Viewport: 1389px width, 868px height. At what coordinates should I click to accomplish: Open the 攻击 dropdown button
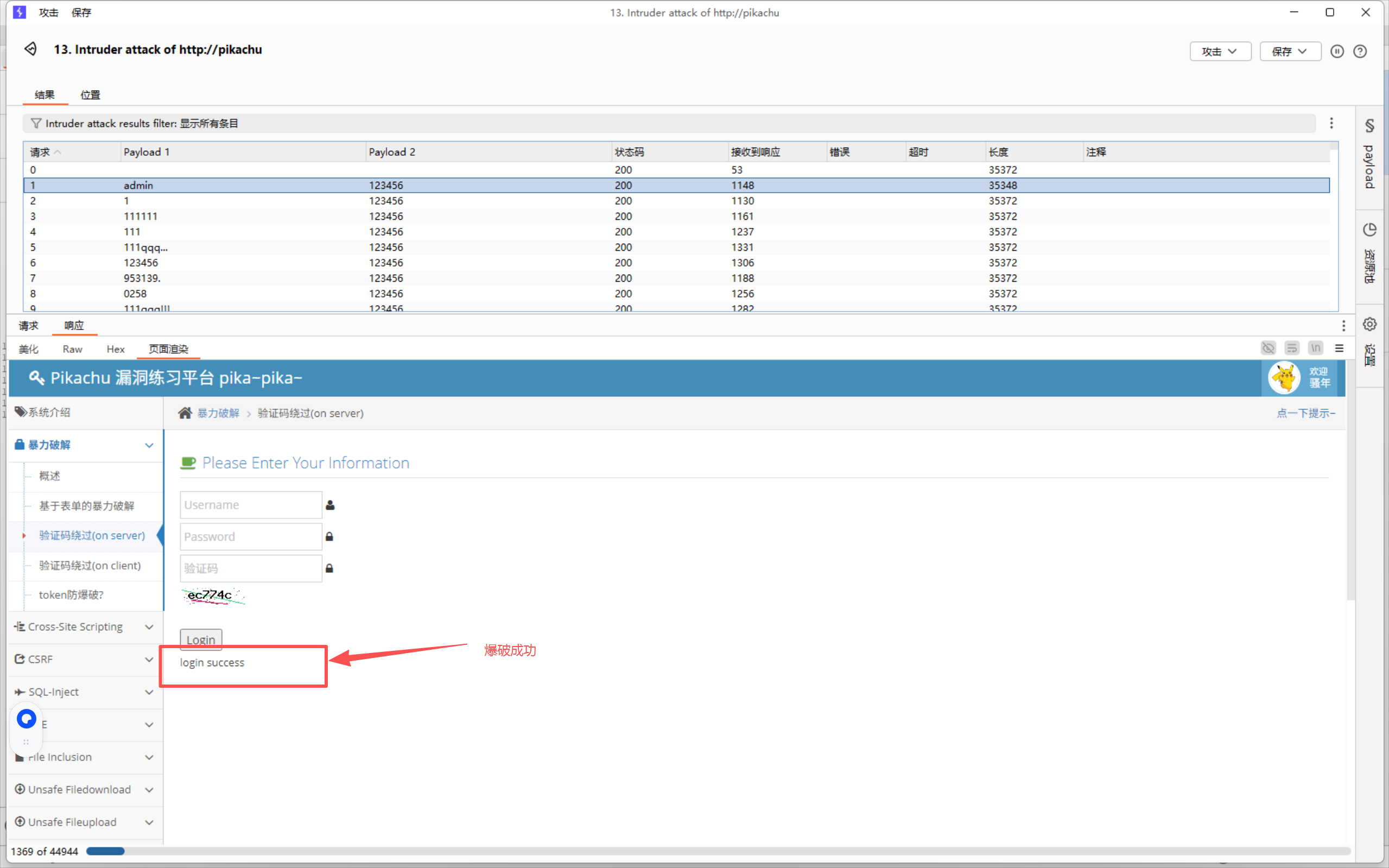1220,51
